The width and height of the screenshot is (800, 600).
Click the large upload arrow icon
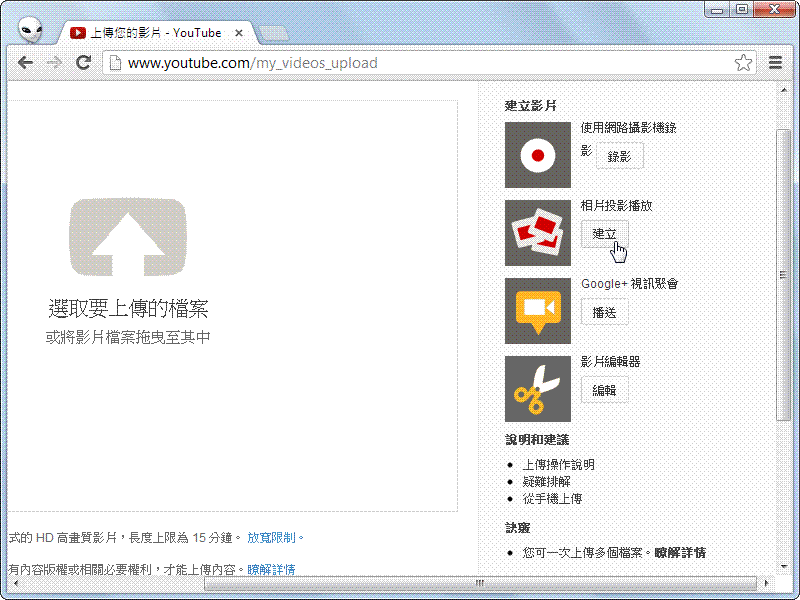128,237
